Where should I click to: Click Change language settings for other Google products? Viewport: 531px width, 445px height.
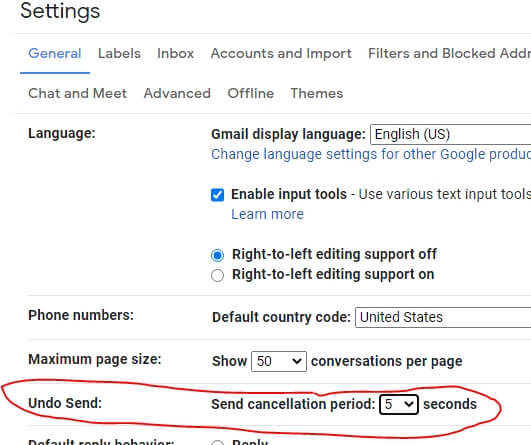371,154
